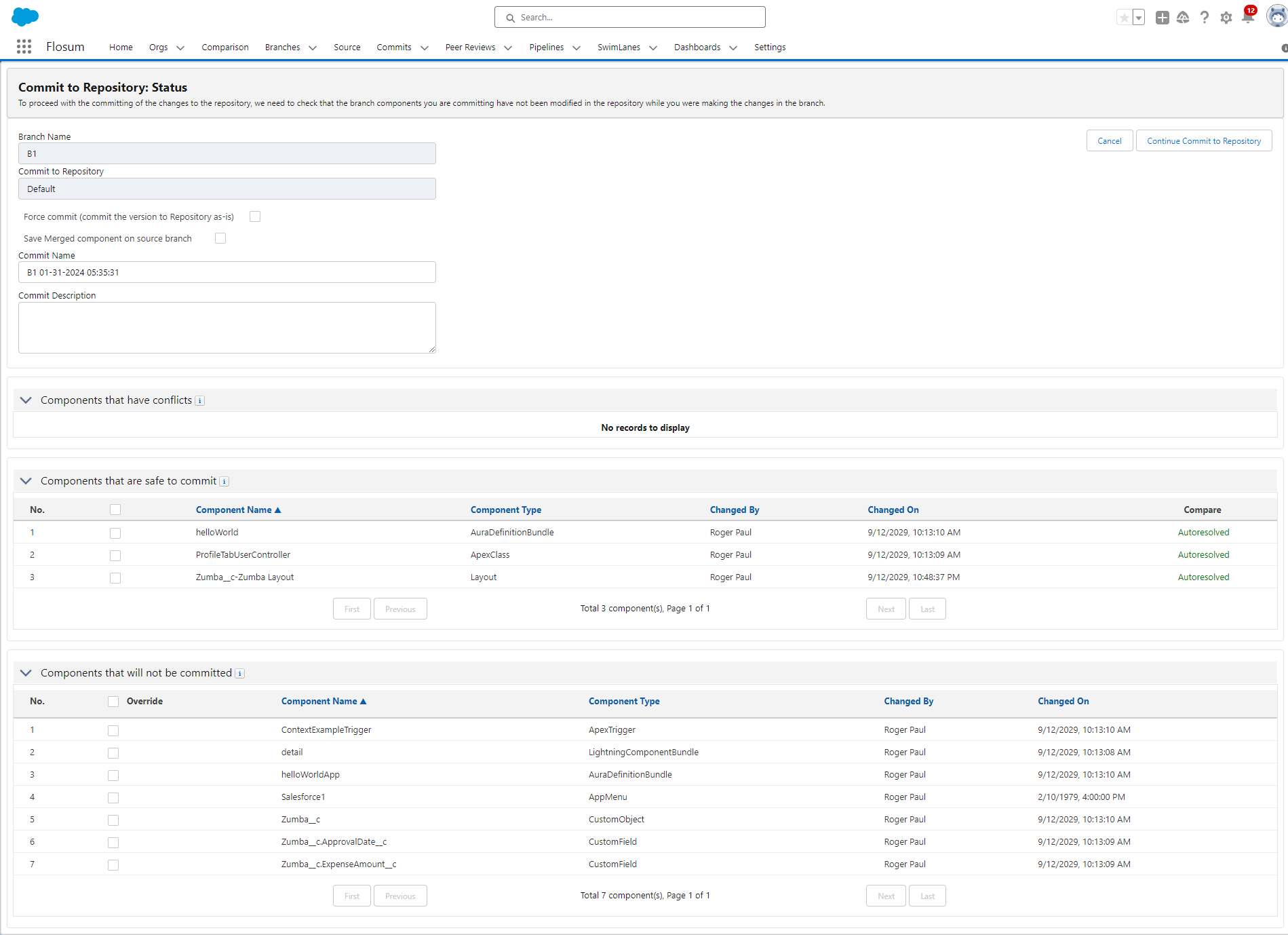Click Autoresolved for Zumba__c-Zumba Layout
The width and height of the screenshot is (1288, 935).
(x=1203, y=577)
